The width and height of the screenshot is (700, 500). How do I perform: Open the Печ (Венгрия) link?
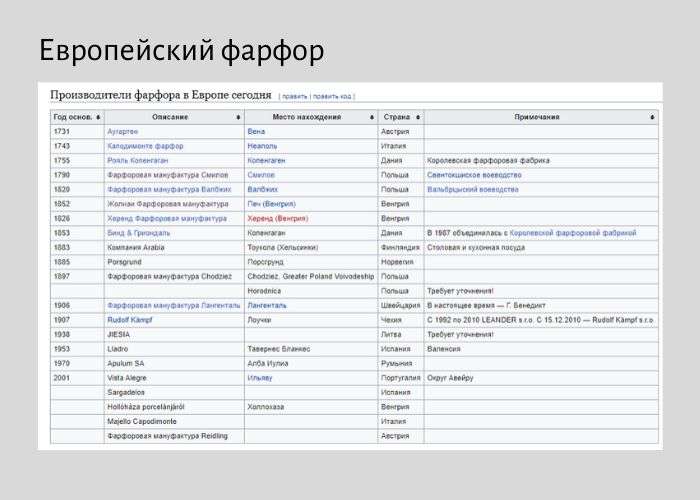click(x=271, y=204)
